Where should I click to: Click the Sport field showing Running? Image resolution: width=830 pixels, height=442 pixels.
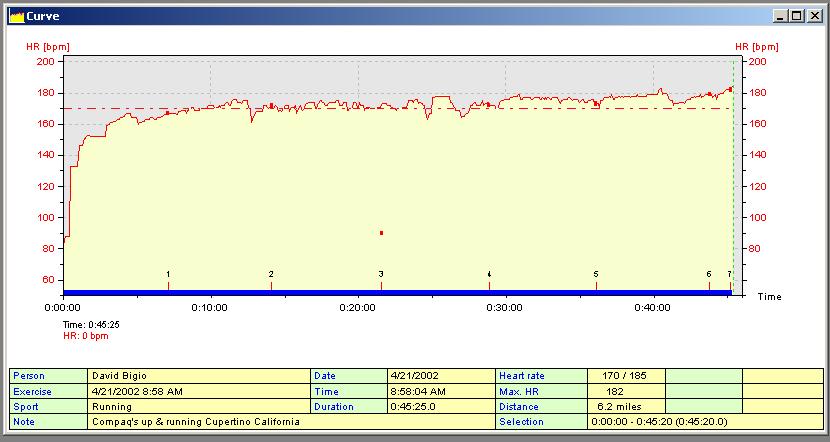pyautogui.click(x=199, y=407)
